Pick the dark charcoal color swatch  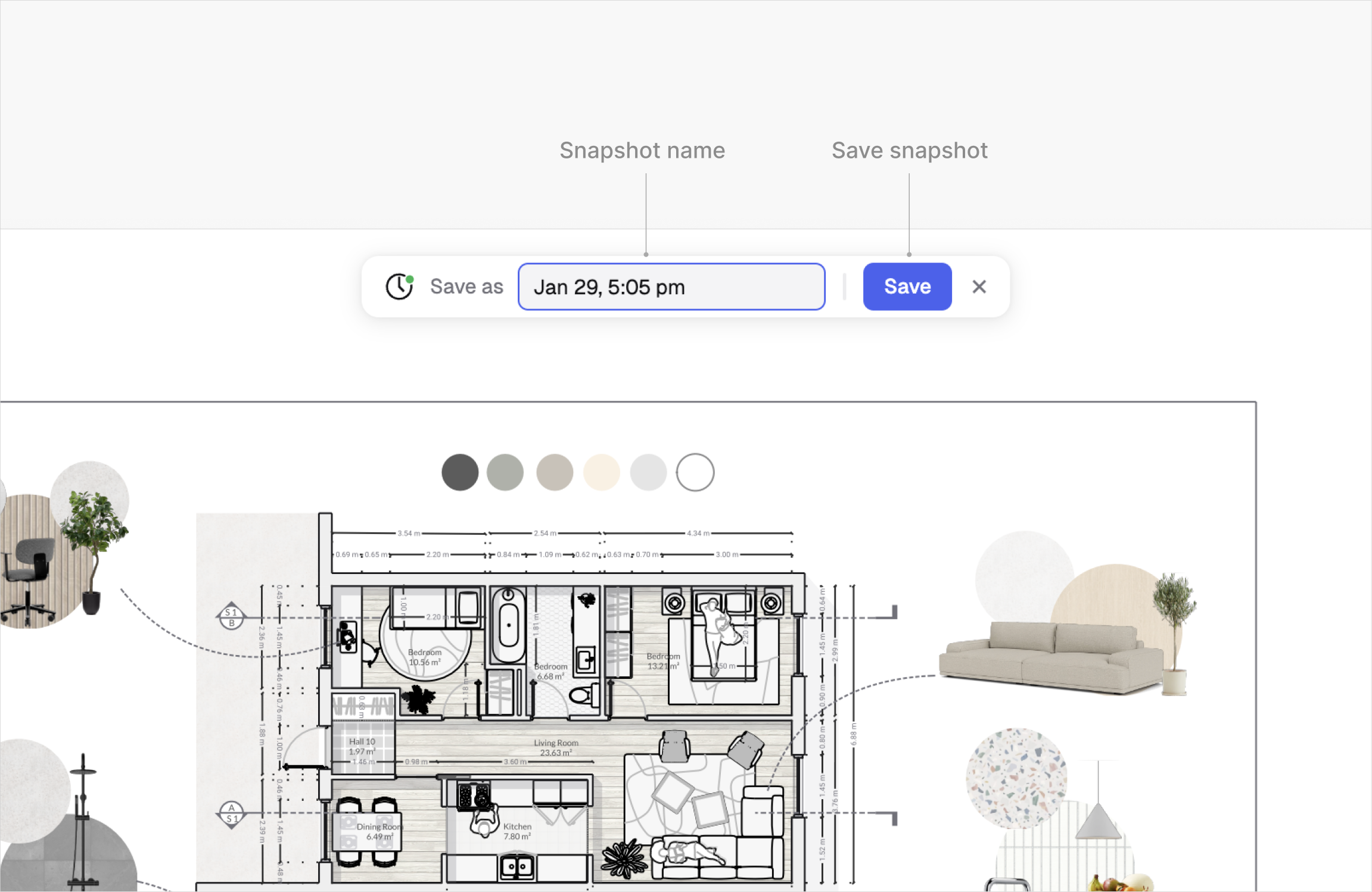(x=460, y=473)
